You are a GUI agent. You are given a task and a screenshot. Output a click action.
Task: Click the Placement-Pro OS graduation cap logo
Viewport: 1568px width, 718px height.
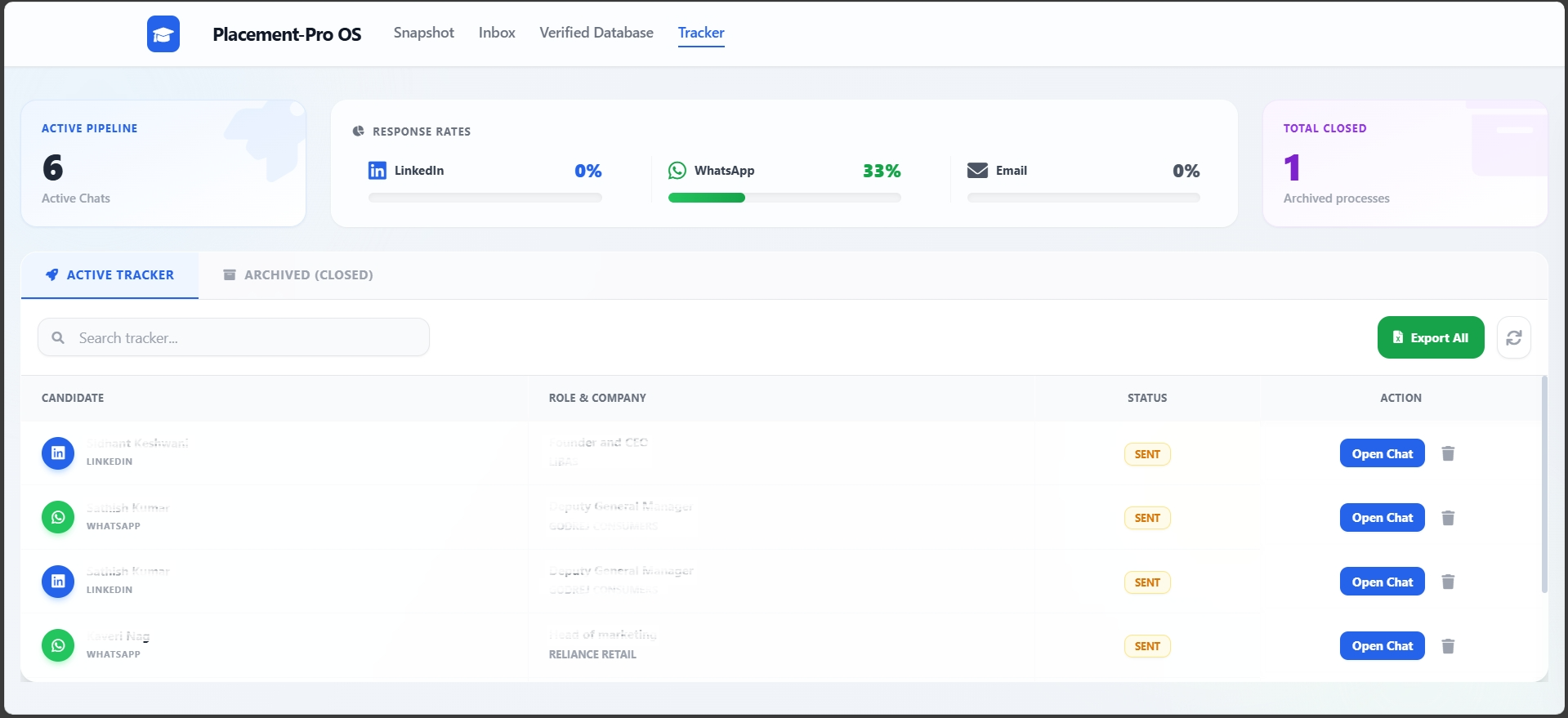[x=163, y=34]
